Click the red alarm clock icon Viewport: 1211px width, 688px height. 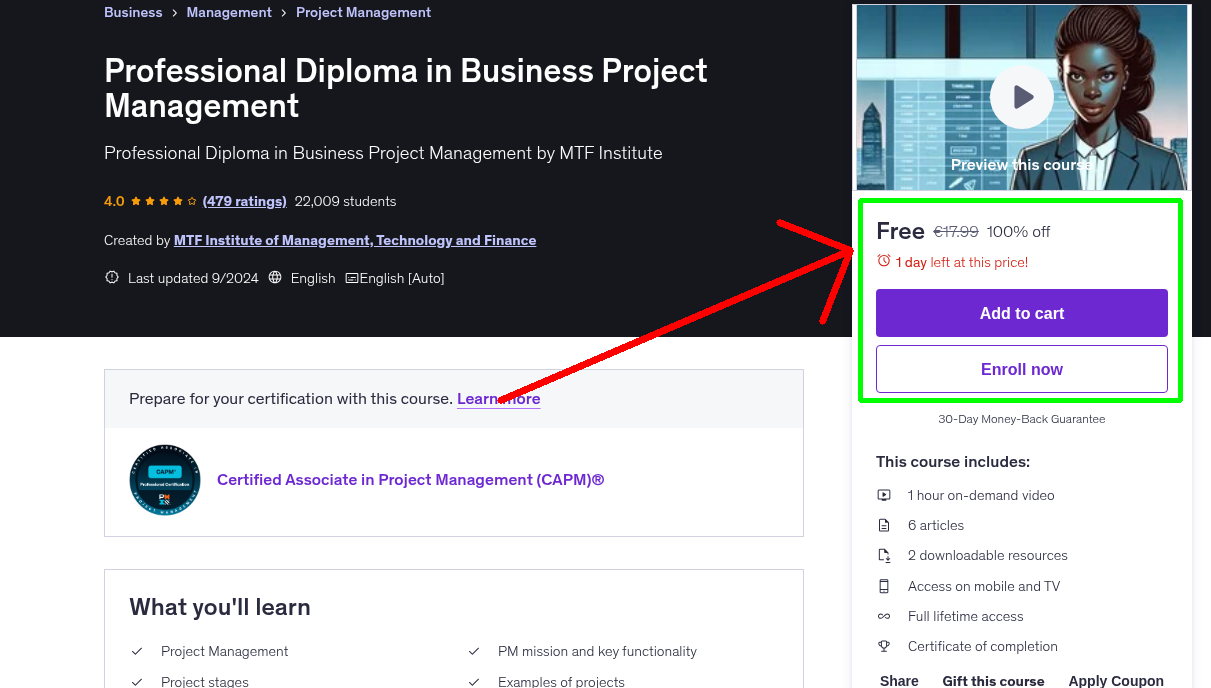(x=883, y=259)
